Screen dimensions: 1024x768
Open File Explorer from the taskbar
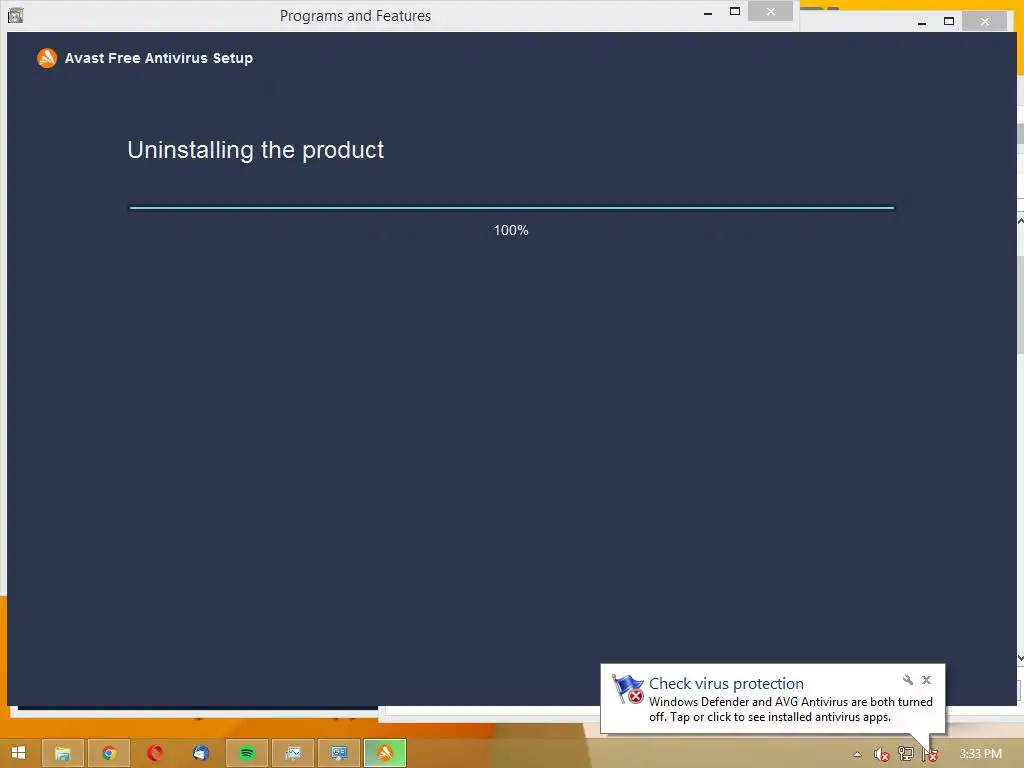click(63, 754)
